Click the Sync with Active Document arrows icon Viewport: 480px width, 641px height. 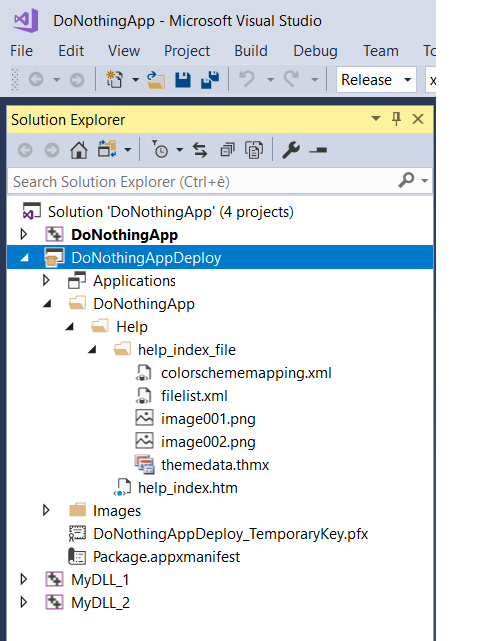(x=200, y=150)
